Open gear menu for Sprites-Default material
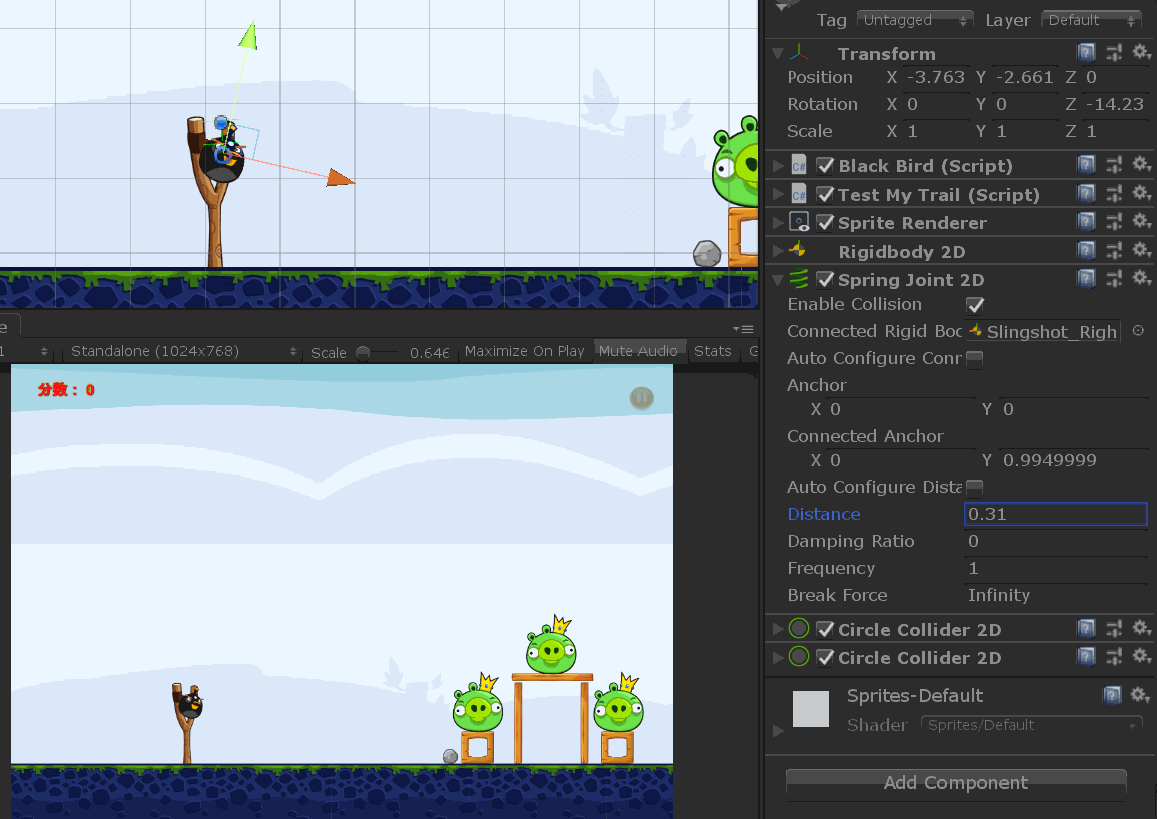Image resolution: width=1157 pixels, height=819 pixels. (1141, 694)
